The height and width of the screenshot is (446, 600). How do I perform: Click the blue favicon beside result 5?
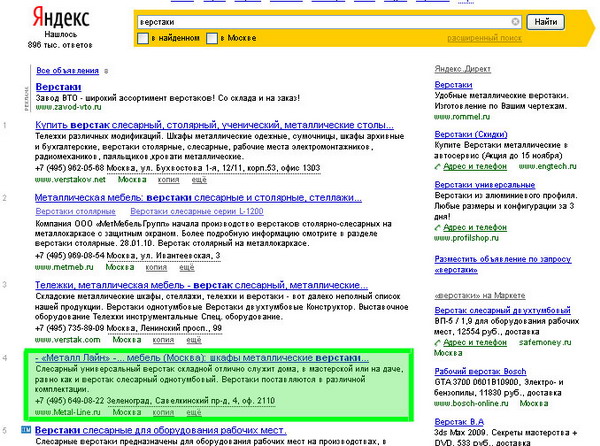(26, 430)
